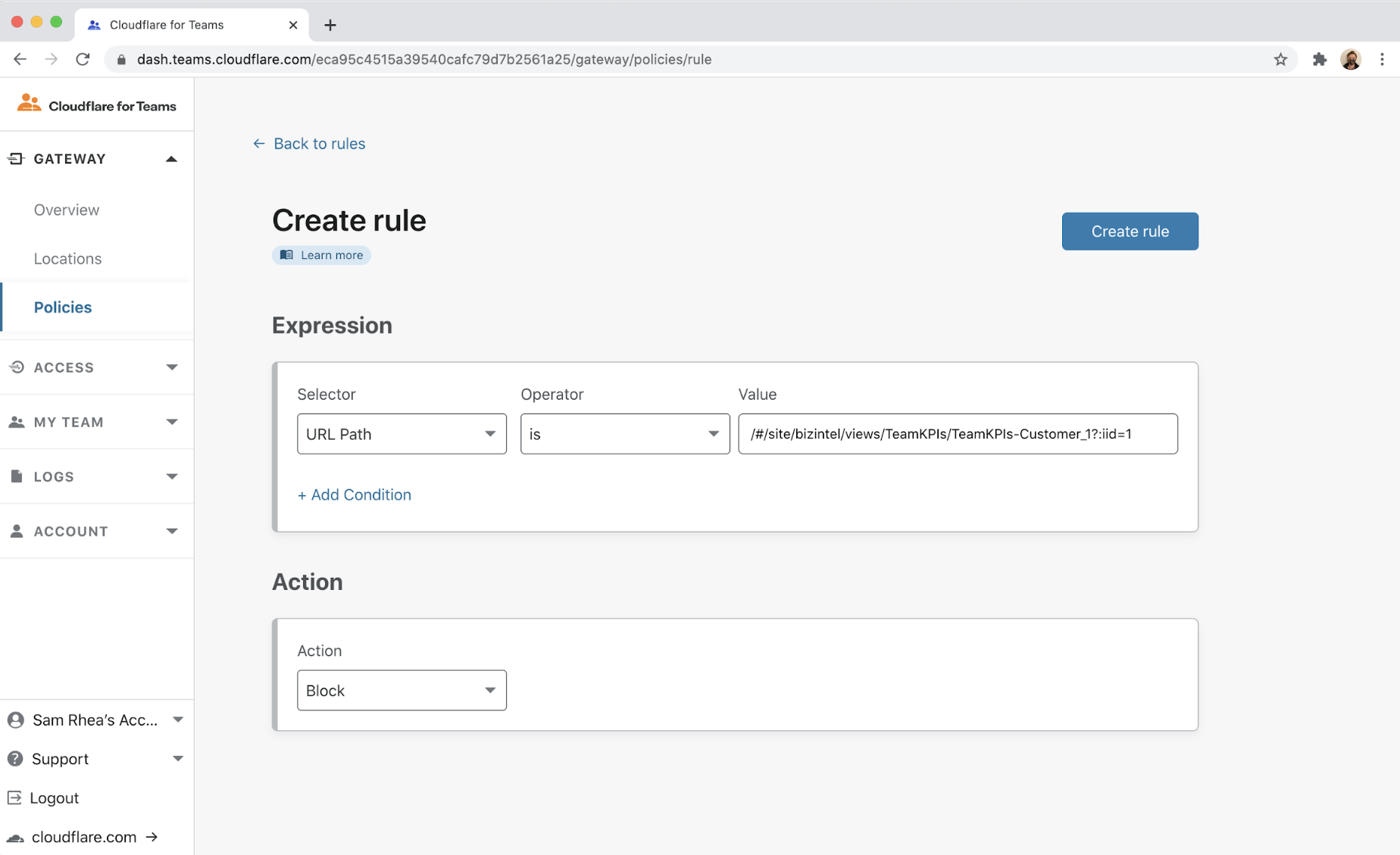Click the Value text input field
Image resolution: width=1400 pixels, height=855 pixels.
pos(958,434)
